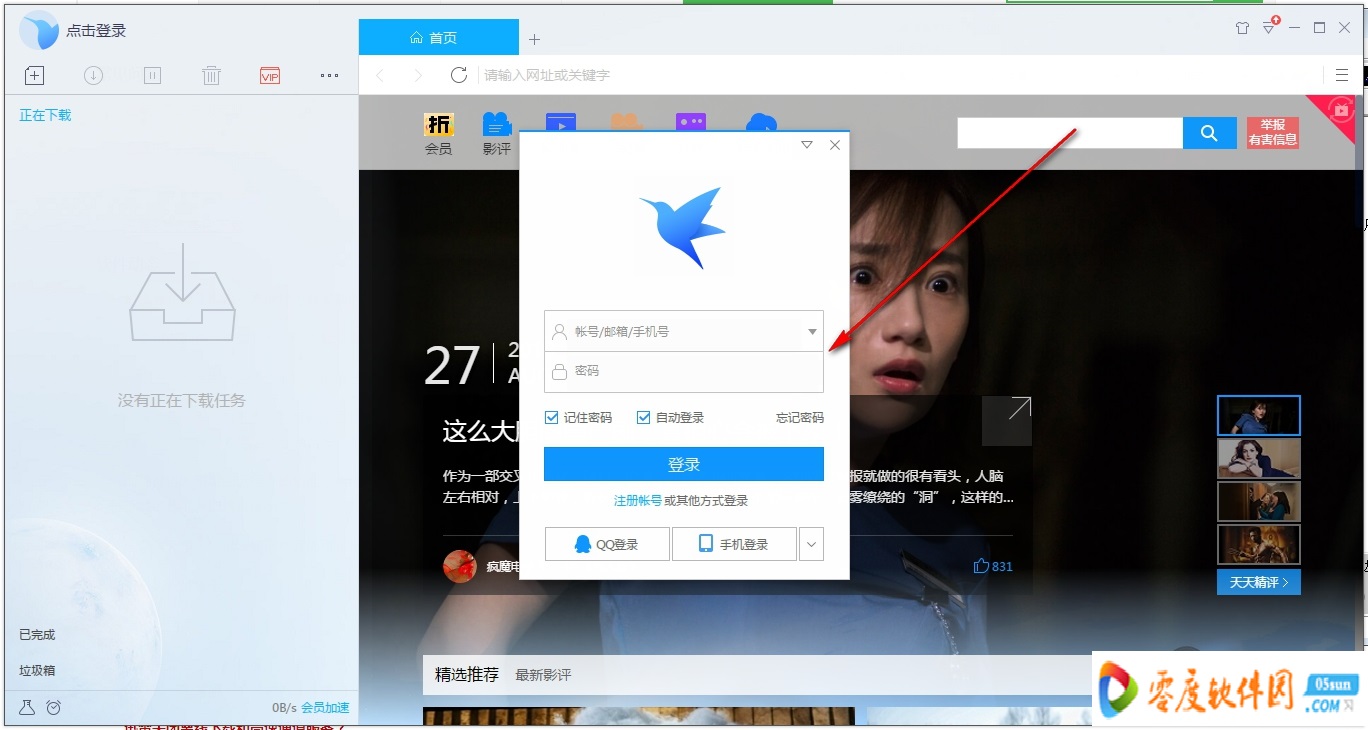Image resolution: width=1368 pixels, height=730 pixels.
Task: Switch to the 首页 browser tab
Action: point(438,38)
